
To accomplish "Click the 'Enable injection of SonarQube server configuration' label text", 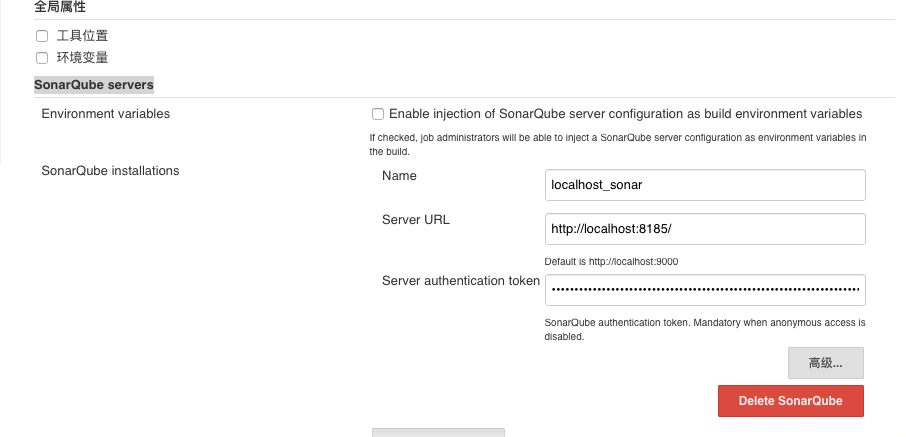I will 625,114.
